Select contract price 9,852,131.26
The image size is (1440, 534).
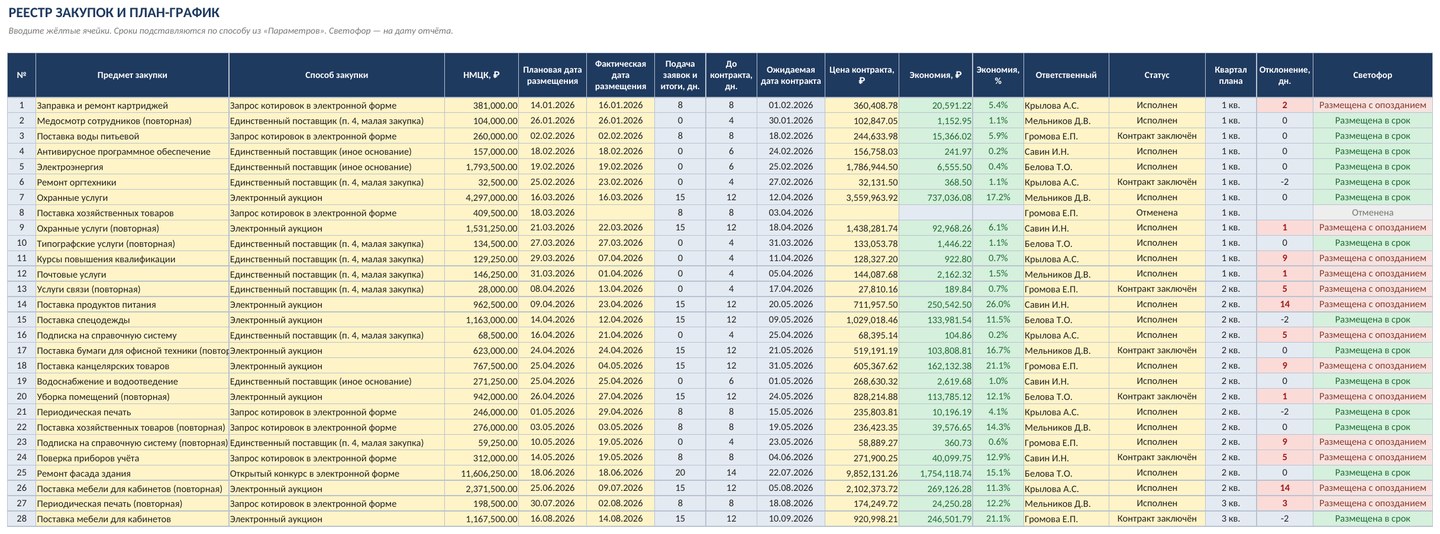864,472
